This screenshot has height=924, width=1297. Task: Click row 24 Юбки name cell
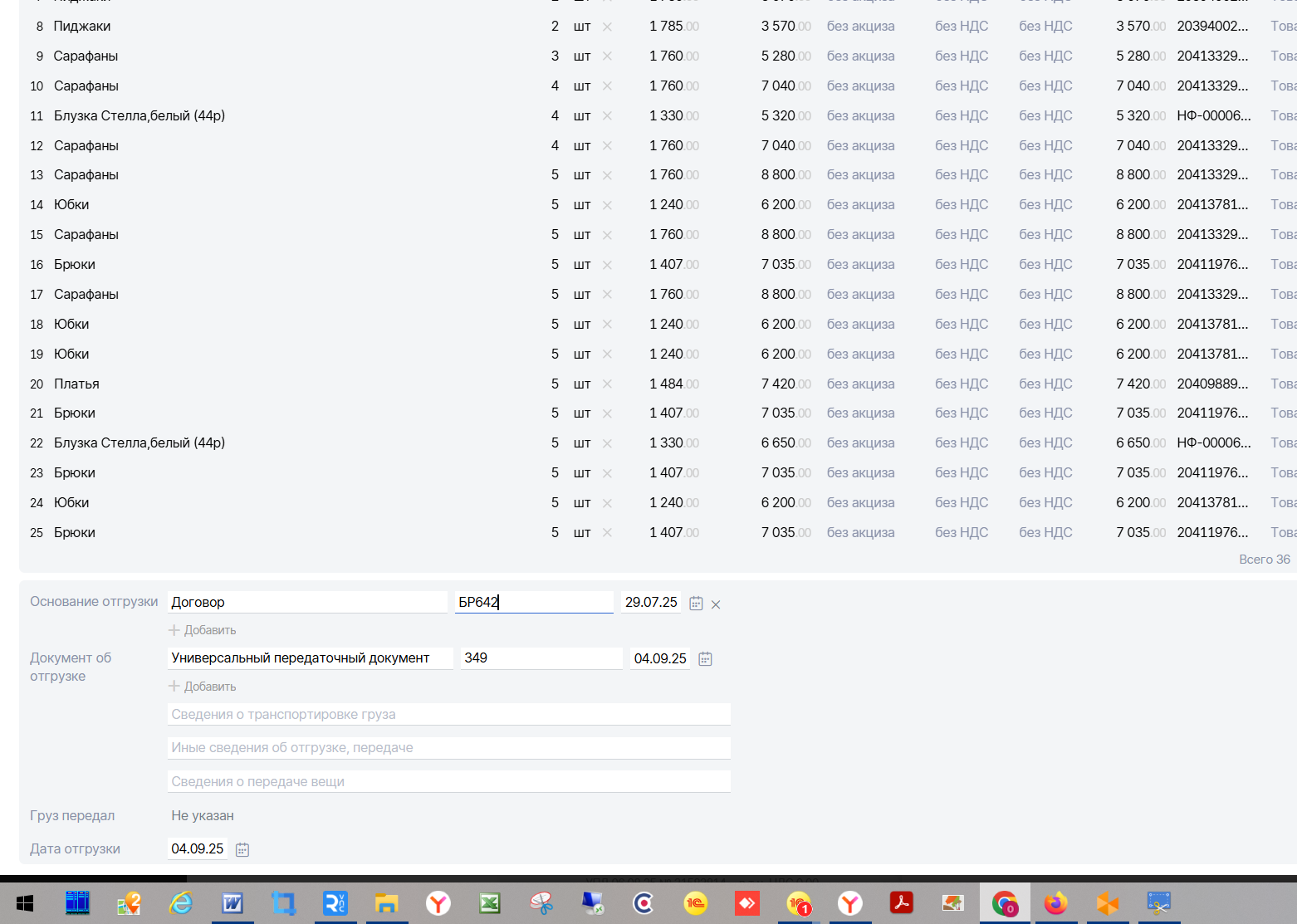(x=71, y=503)
